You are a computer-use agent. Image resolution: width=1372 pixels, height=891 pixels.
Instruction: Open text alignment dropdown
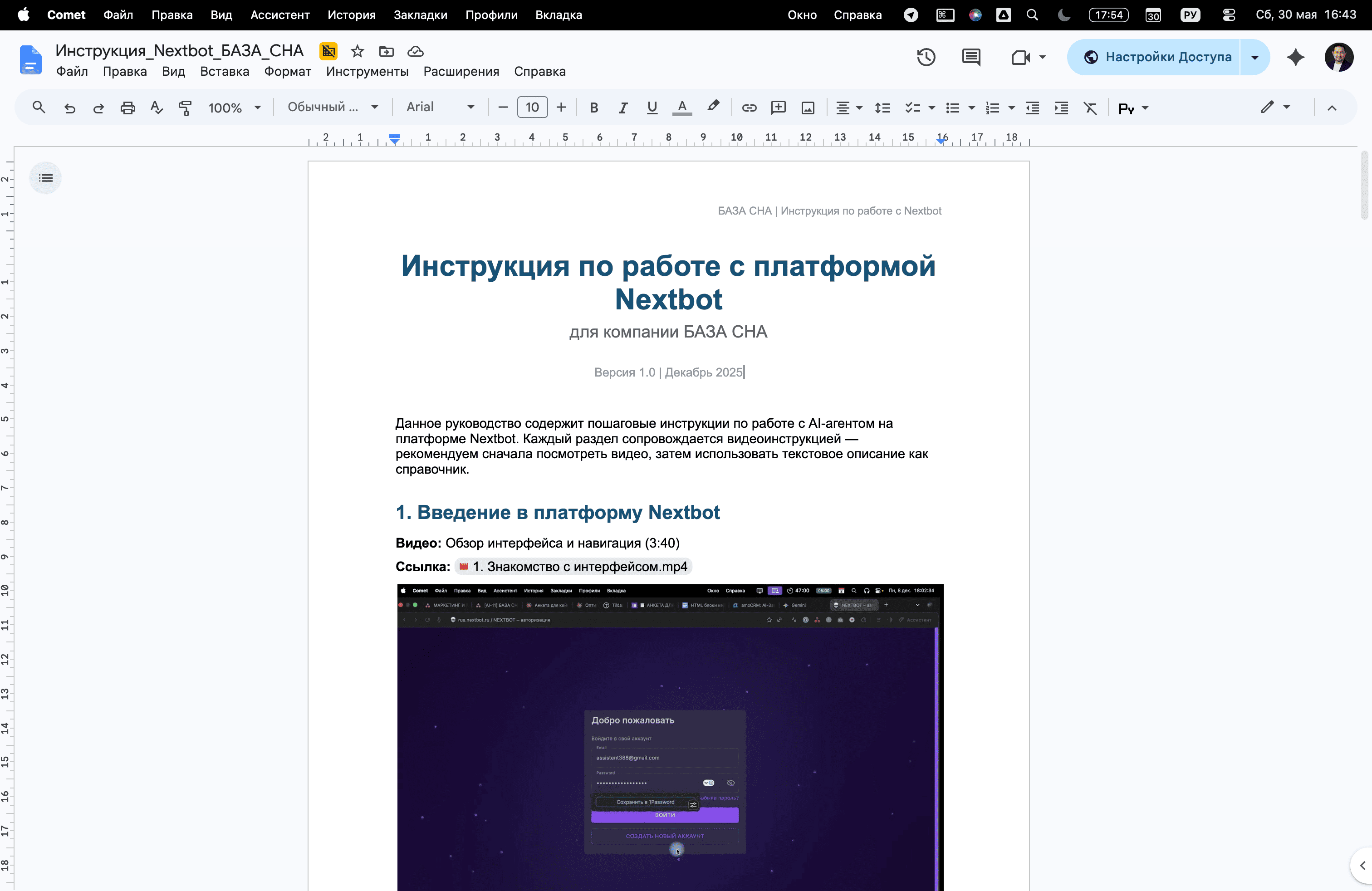pos(849,108)
